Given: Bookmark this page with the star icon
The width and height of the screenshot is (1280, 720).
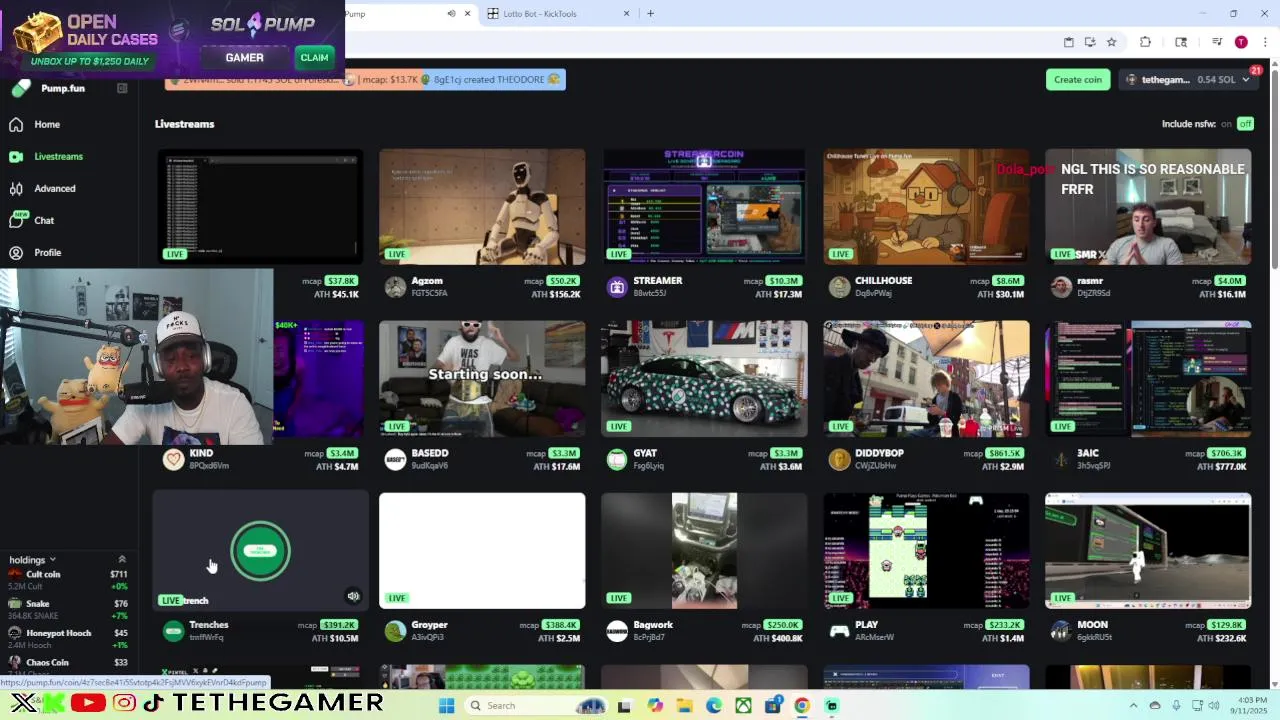Looking at the screenshot, I should point(1111,42).
